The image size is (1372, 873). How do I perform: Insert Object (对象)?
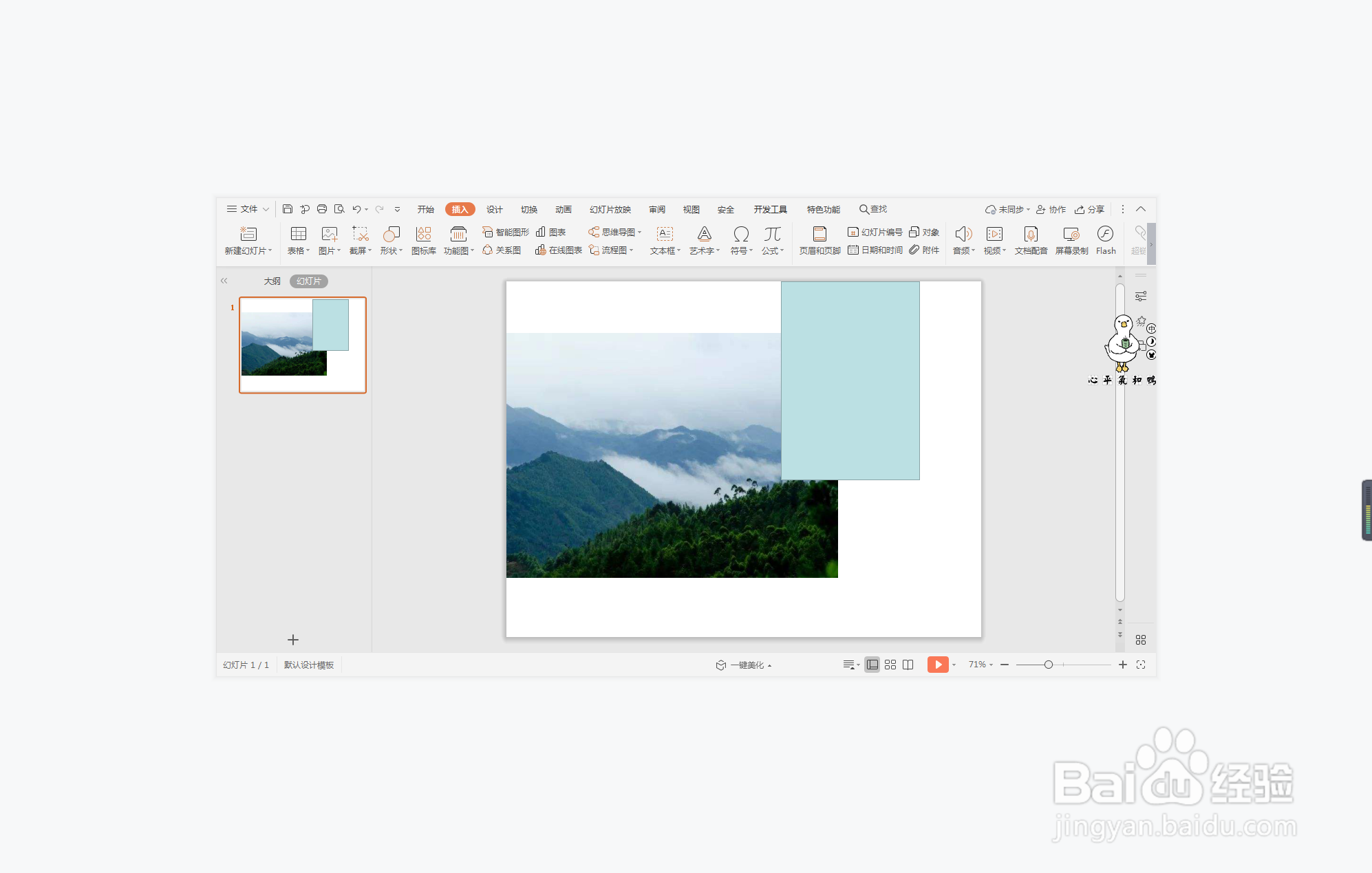924,233
